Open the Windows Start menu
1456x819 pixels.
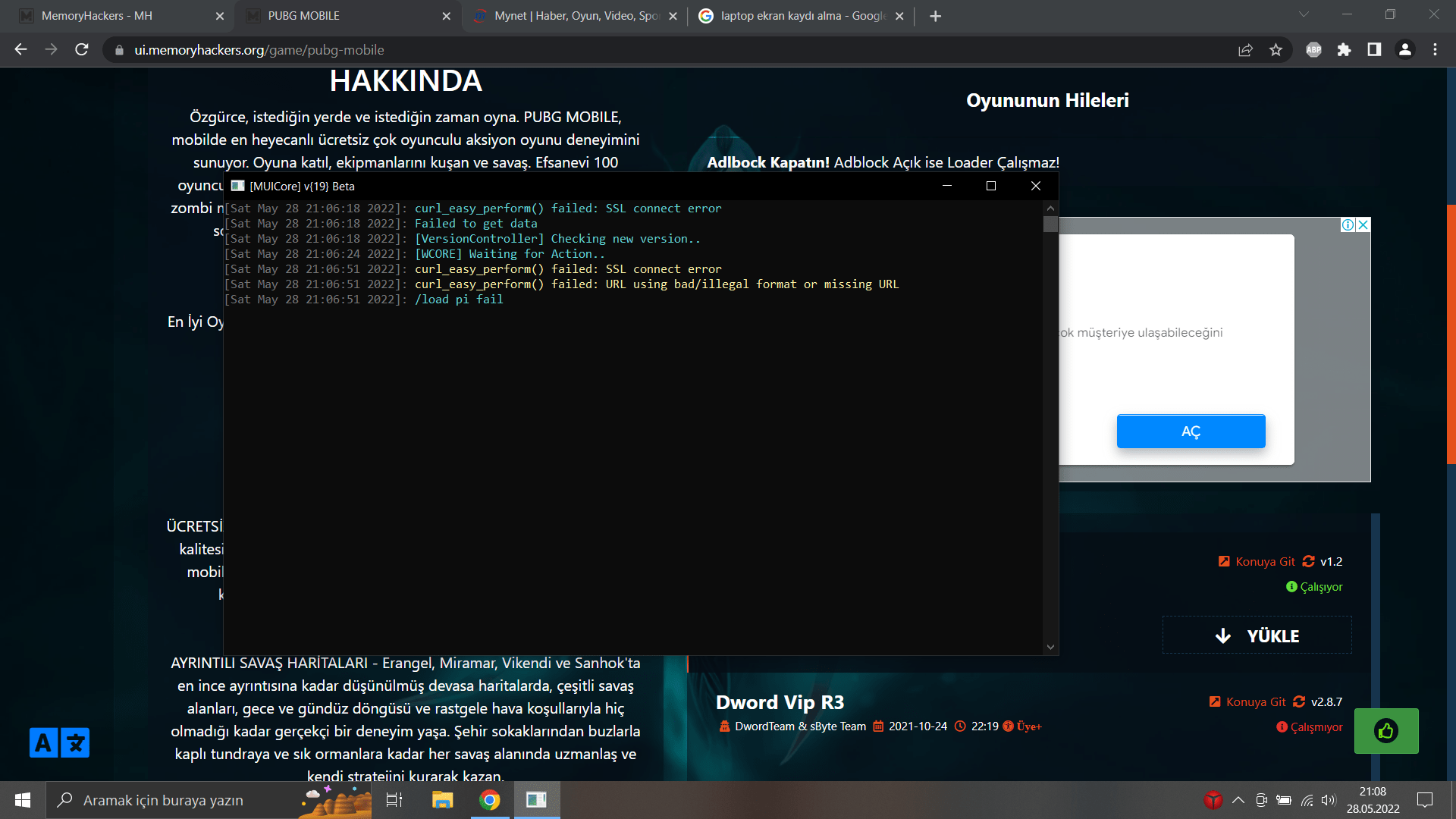23,800
